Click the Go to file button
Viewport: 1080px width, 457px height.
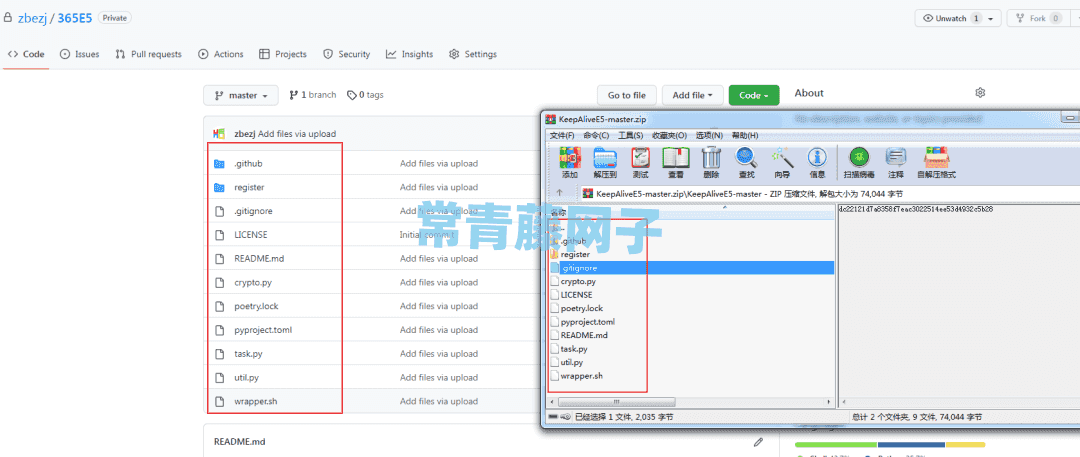coord(627,95)
